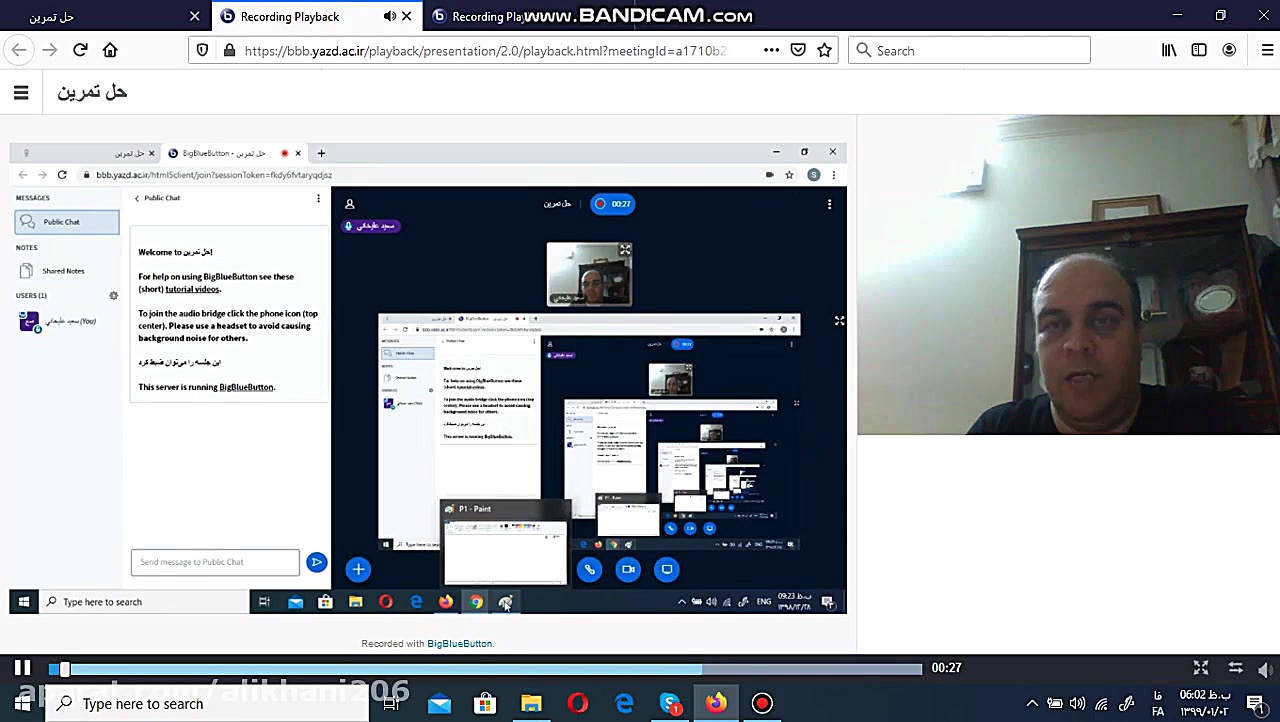Mute playback volume speaker icon
Image resolution: width=1280 pixels, height=722 pixels.
pos(1265,669)
